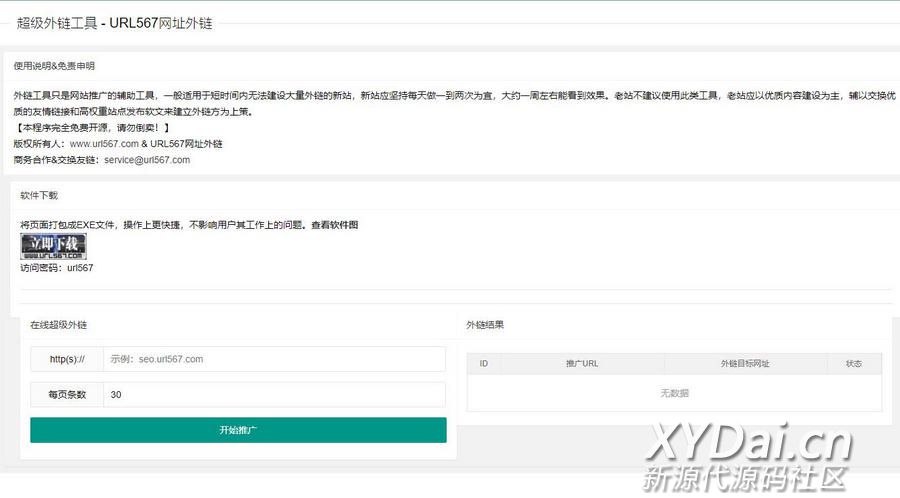
Task: Click the 每页条数 field label
Action: coord(67,394)
